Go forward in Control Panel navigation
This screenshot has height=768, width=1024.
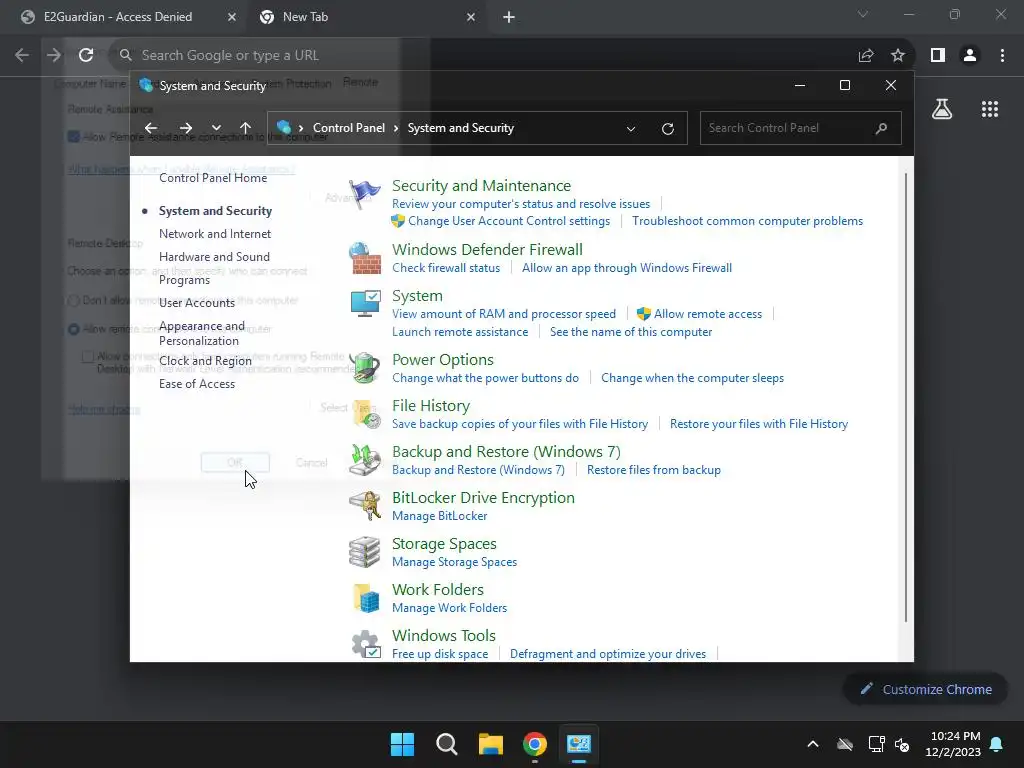(x=186, y=128)
